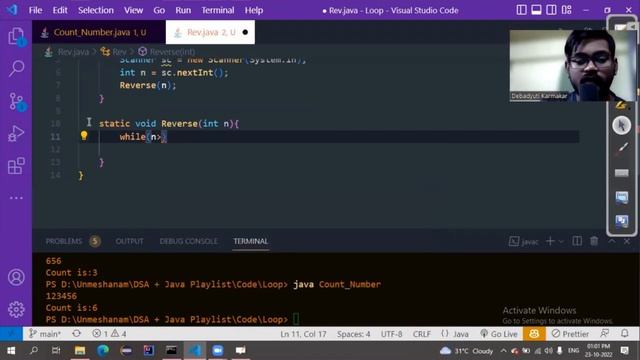Click the unsaved dot on Rev.java tab
The height and width of the screenshot is (360, 640).
coord(245,32)
